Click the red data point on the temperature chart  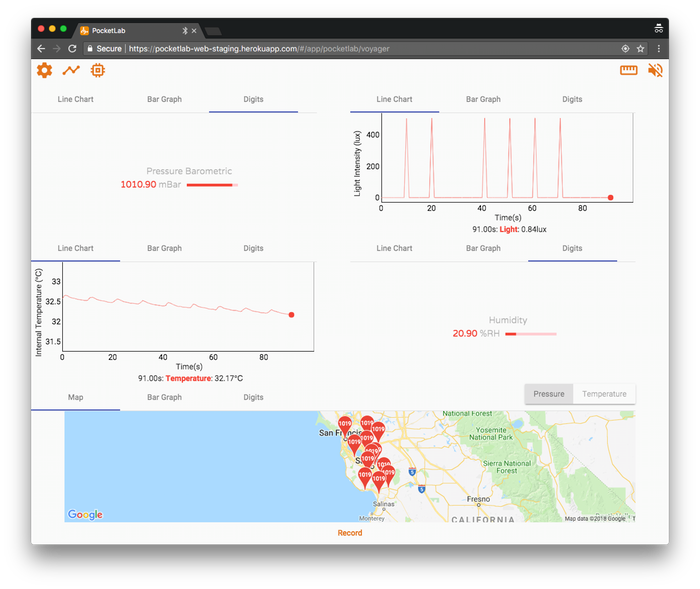[x=291, y=315]
